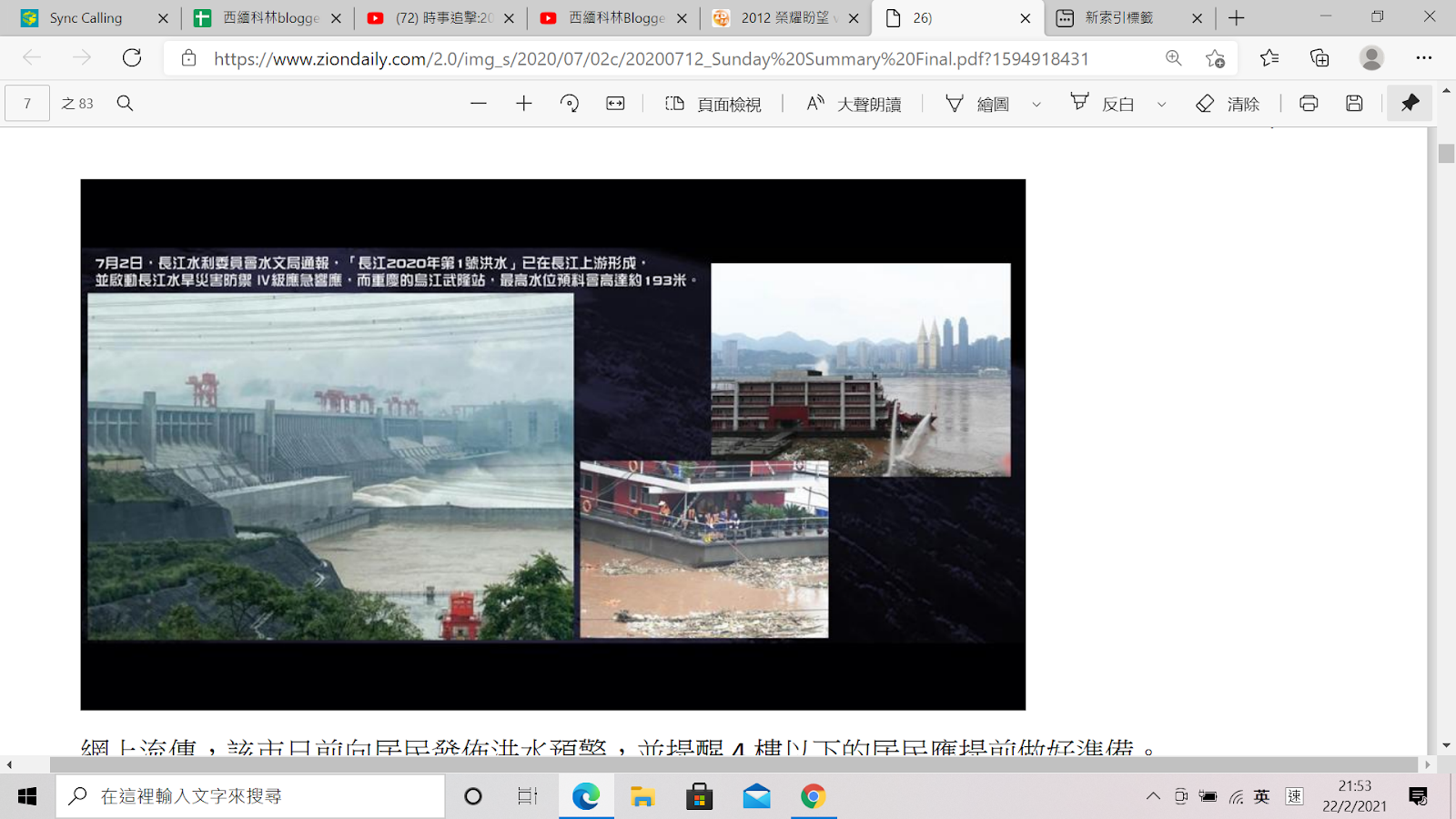
Task: Open Task View on taskbar
Action: (x=528, y=797)
